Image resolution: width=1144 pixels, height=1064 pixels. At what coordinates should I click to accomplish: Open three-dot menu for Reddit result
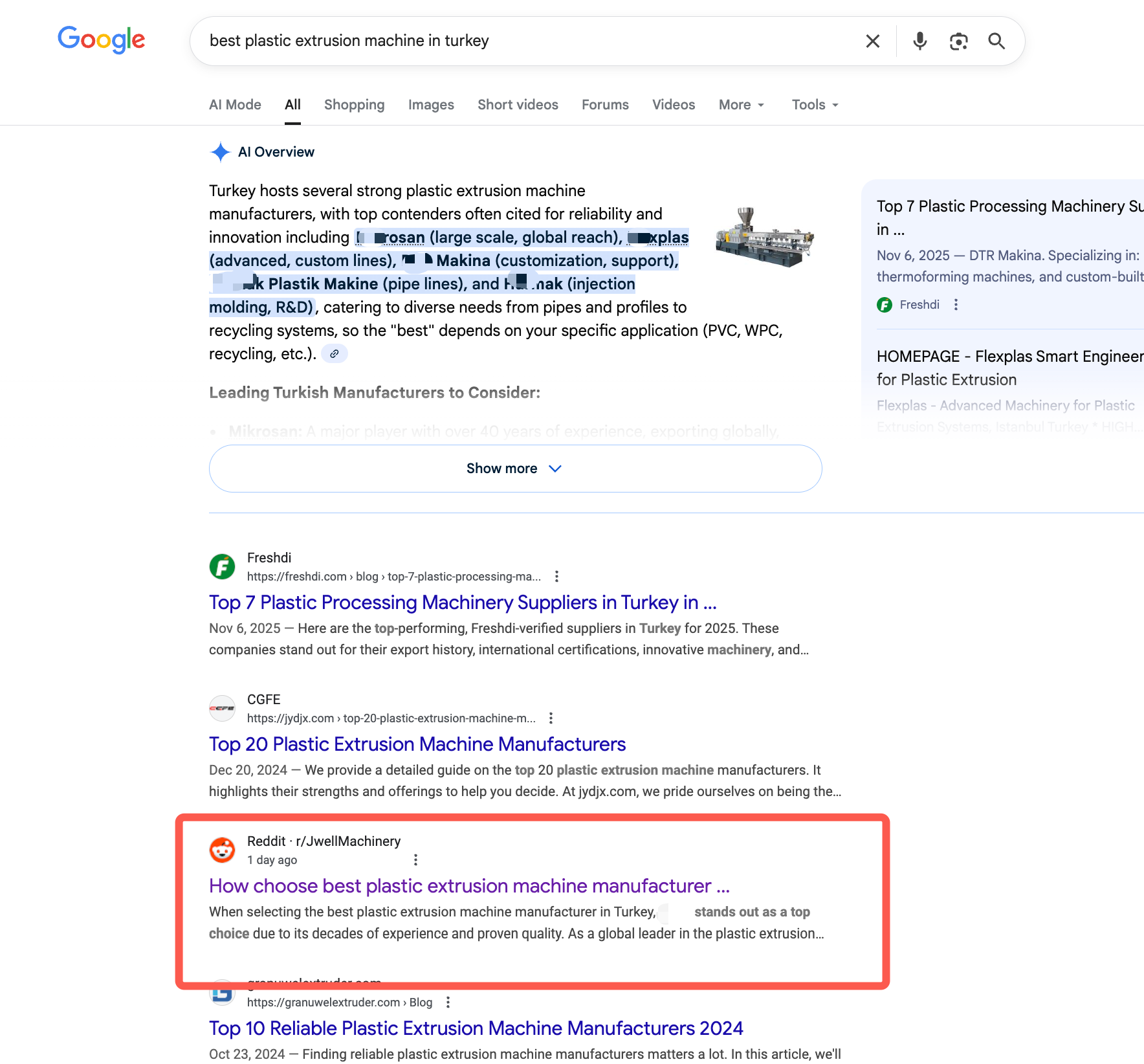point(415,859)
